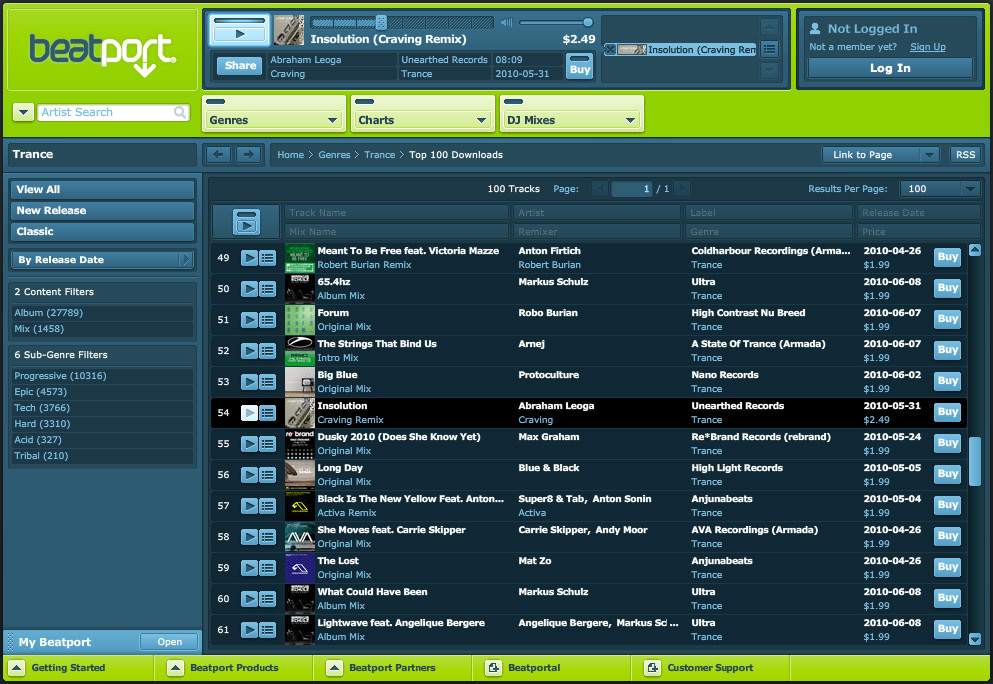Play track 53 Big Blue
Viewport: 993px width, 684px height.
pos(250,382)
